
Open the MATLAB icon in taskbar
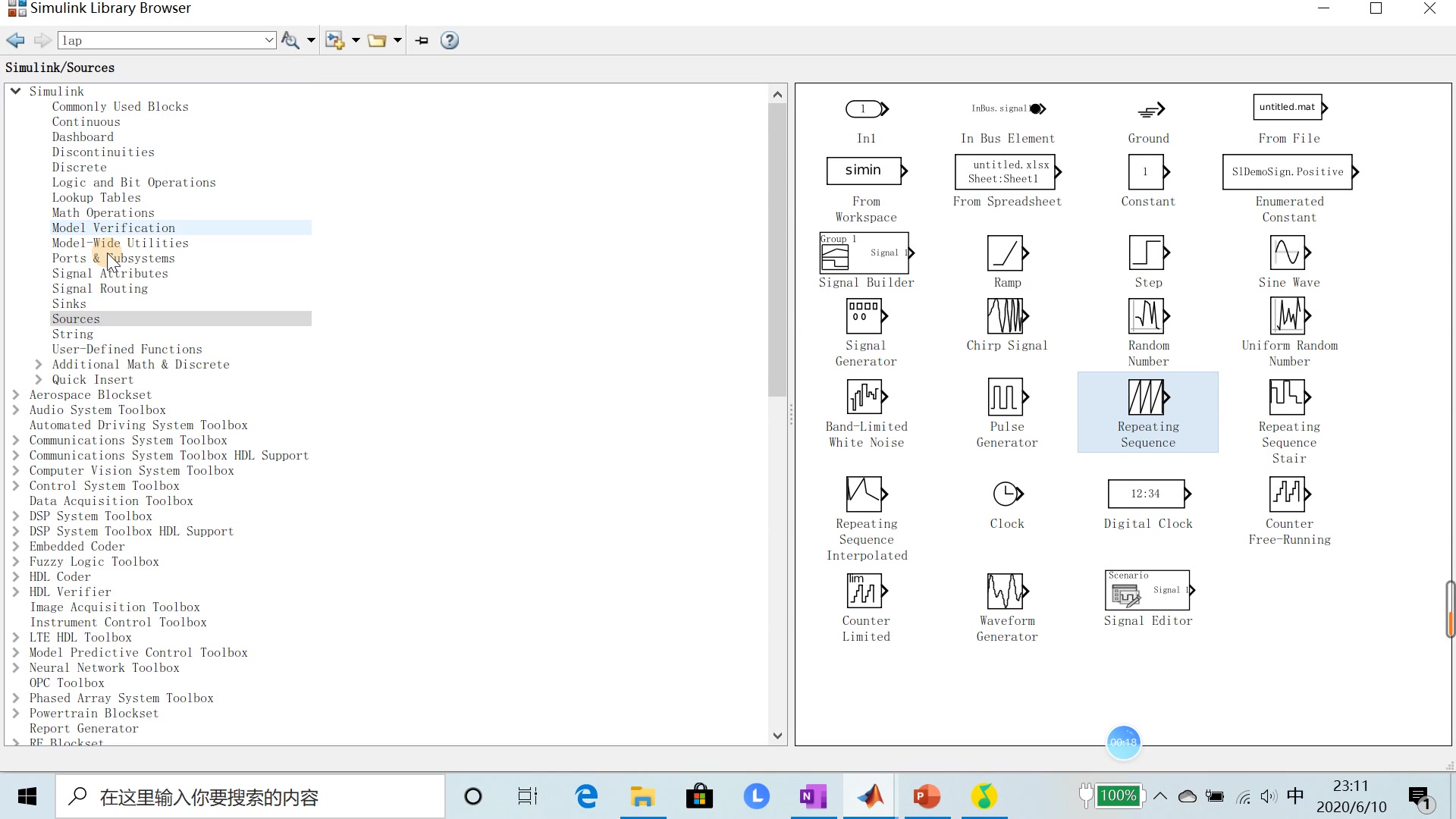[871, 797]
